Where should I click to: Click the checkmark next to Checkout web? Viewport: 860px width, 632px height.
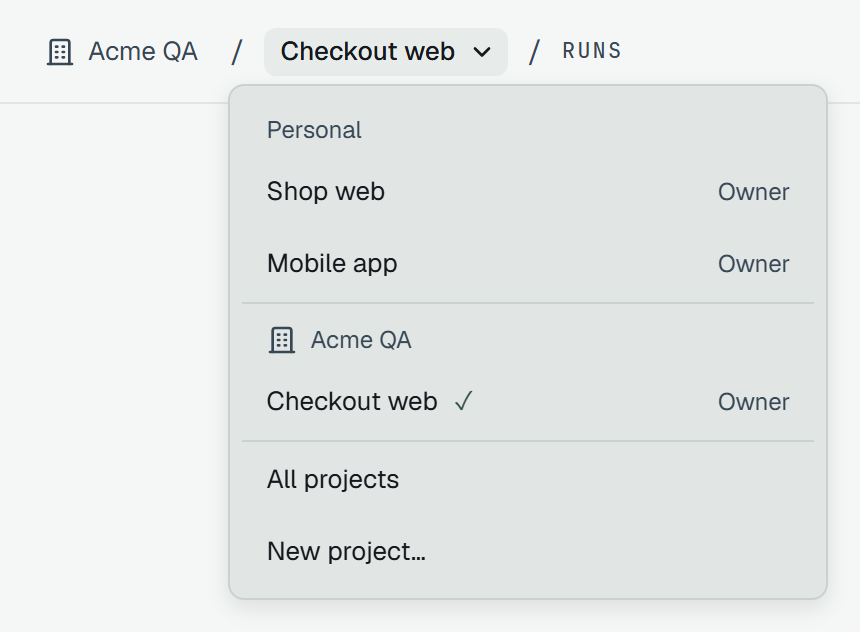pos(463,402)
